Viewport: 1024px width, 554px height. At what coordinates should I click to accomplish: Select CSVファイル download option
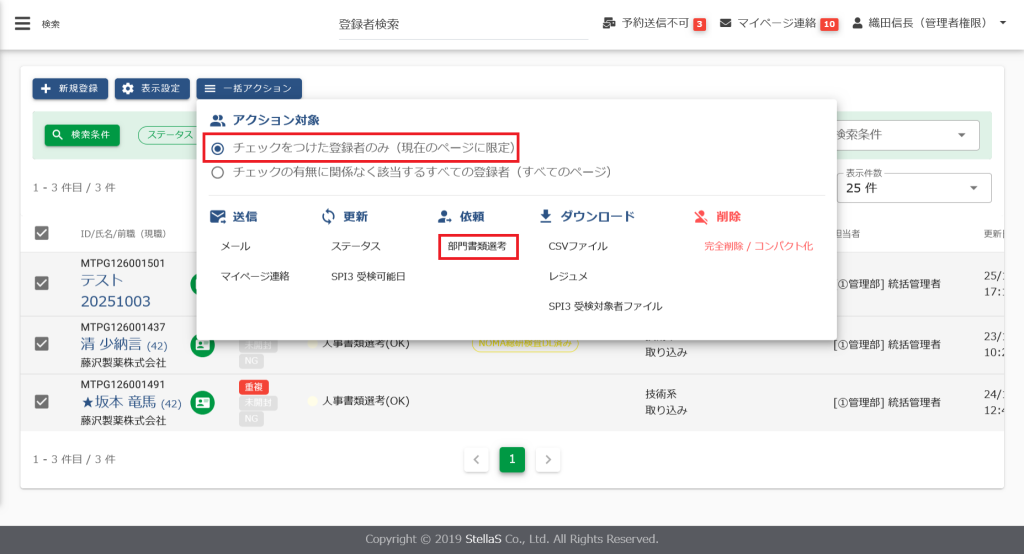578,246
